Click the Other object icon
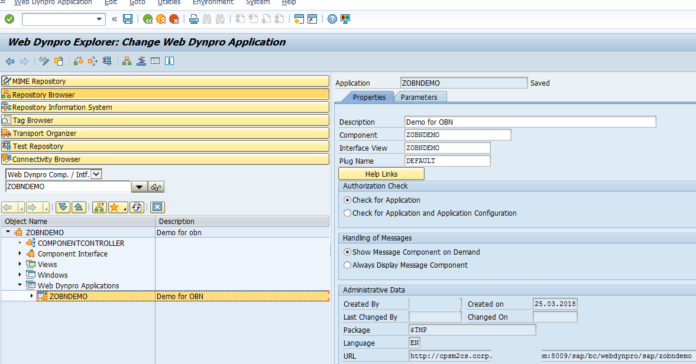 pos(59,61)
